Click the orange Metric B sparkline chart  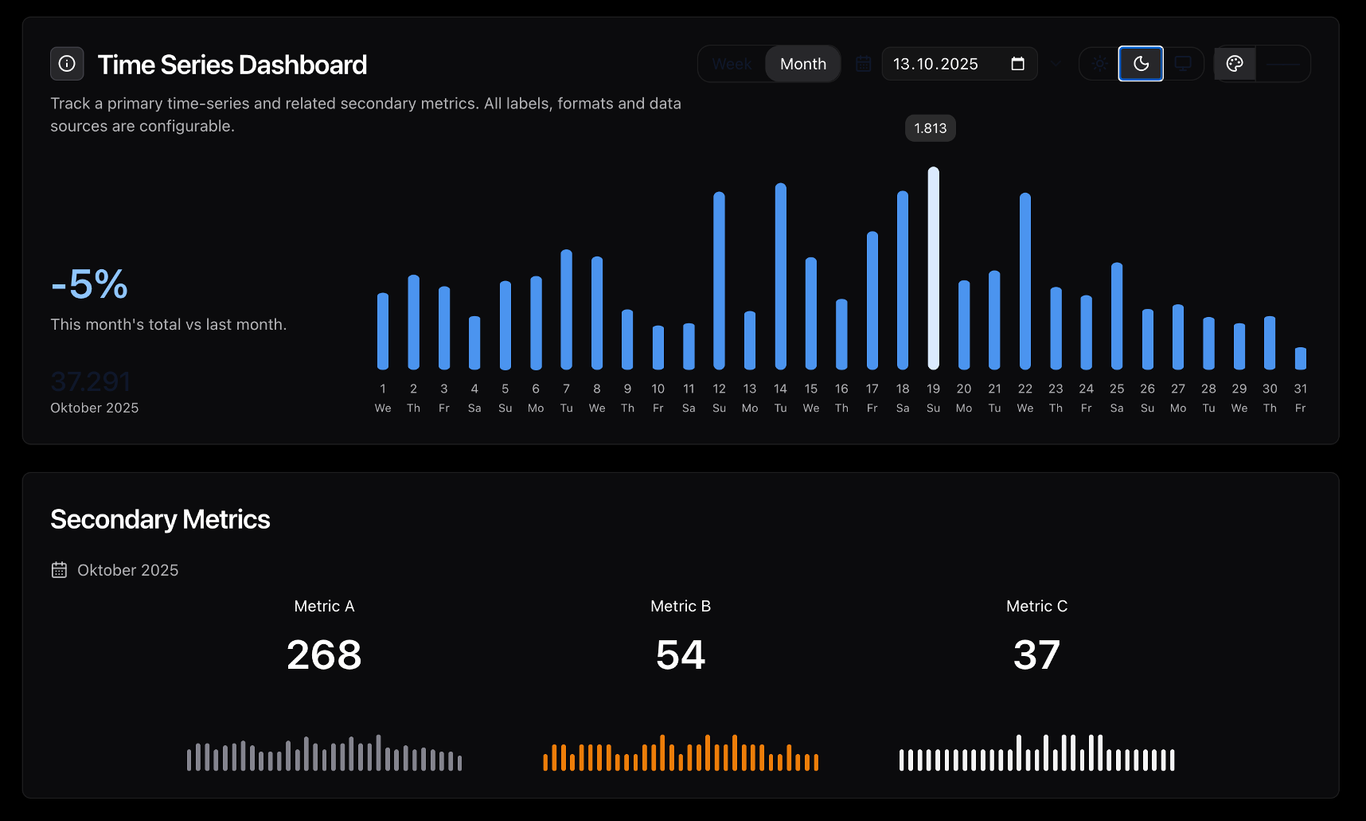coord(680,754)
